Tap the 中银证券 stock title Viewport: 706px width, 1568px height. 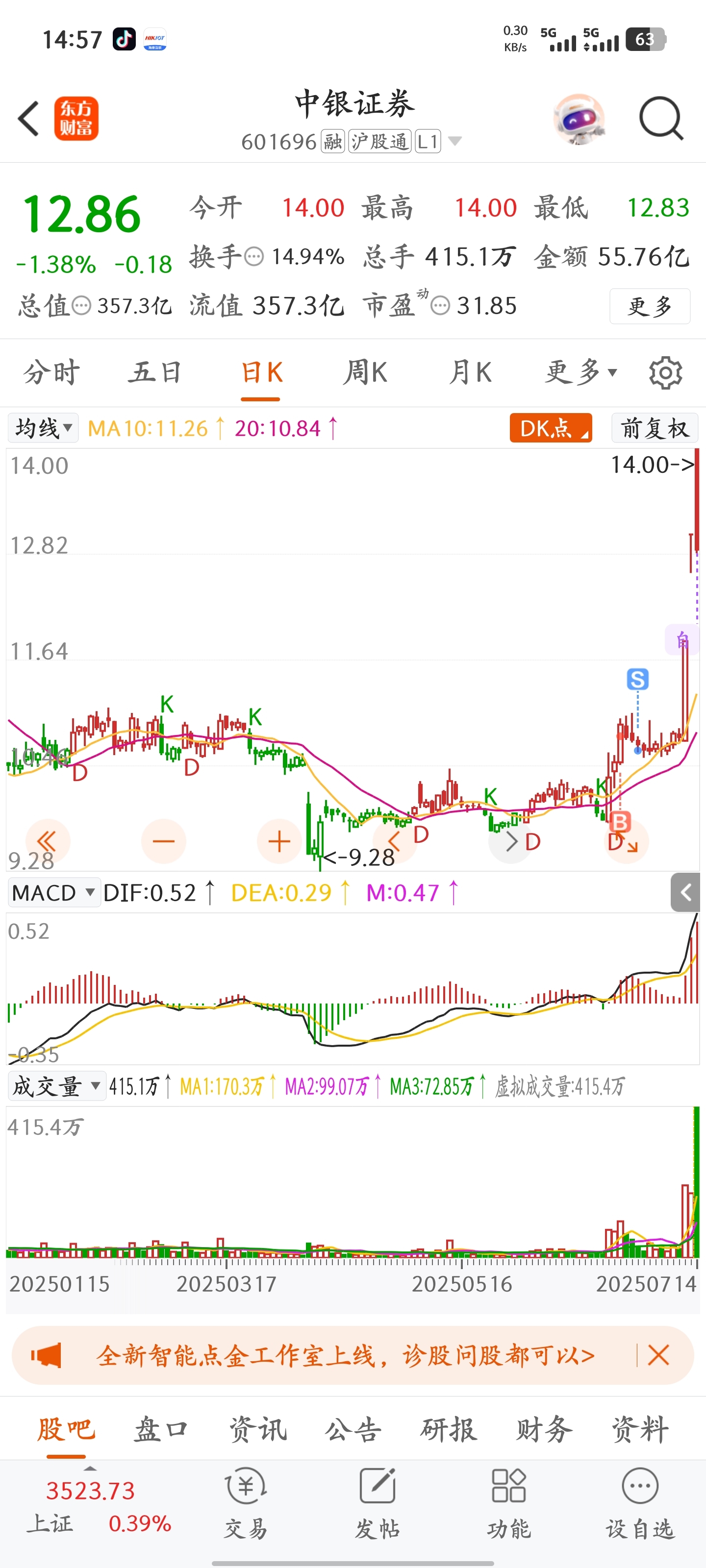[x=354, y=103]
